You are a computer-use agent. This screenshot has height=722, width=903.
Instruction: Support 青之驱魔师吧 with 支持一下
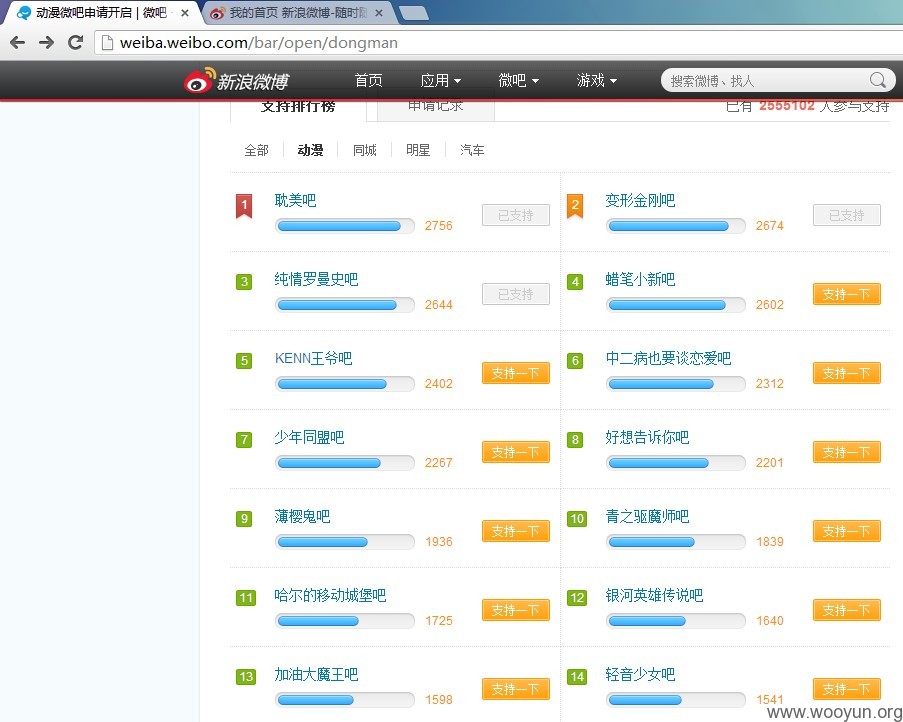847,531
